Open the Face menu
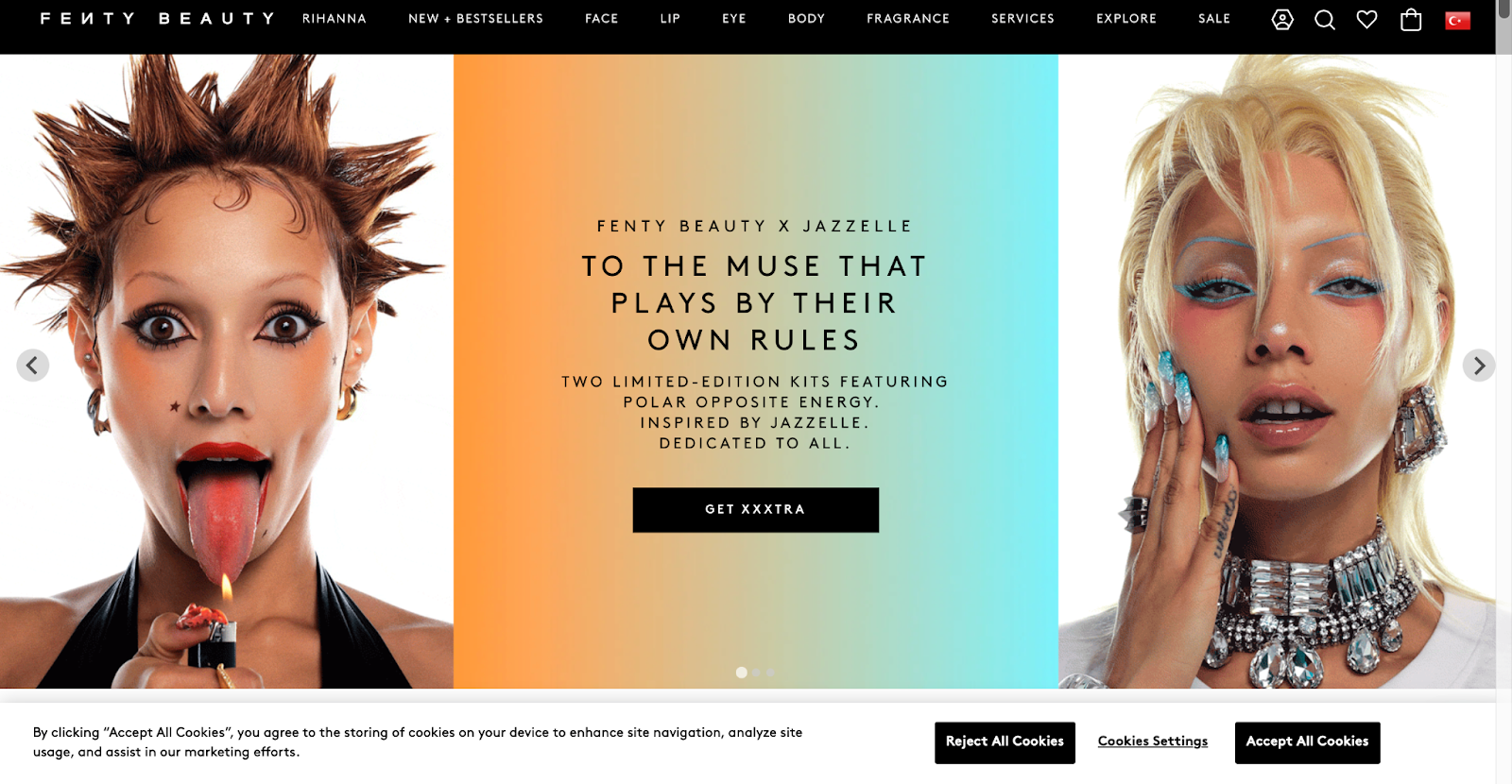 (x=602, y=18)
